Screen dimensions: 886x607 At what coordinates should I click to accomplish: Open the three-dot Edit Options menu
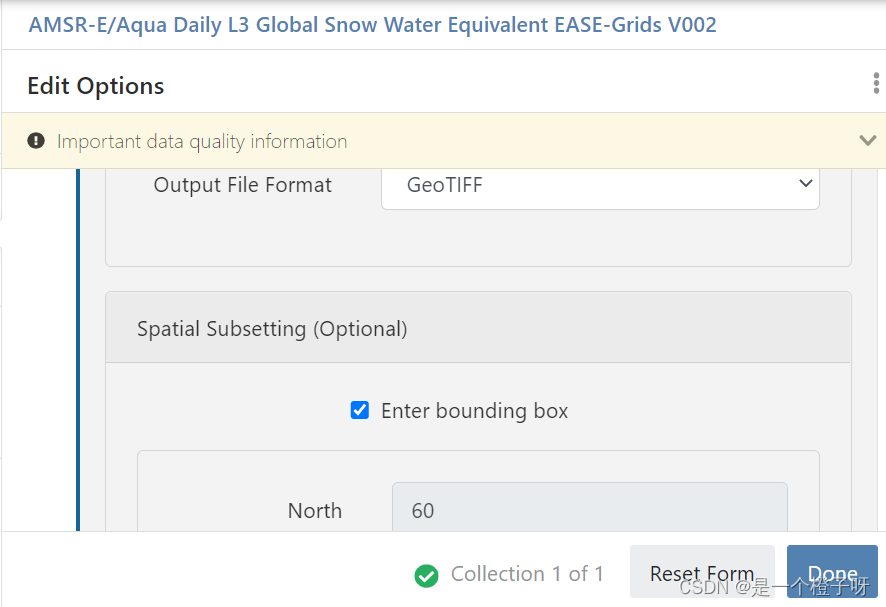[876, 84]
